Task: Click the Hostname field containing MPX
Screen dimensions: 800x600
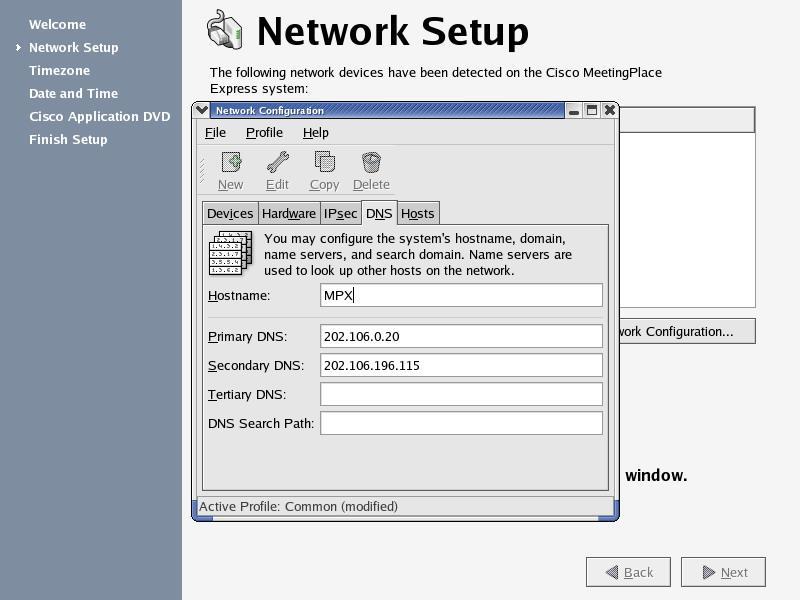Action: (461, 295)
